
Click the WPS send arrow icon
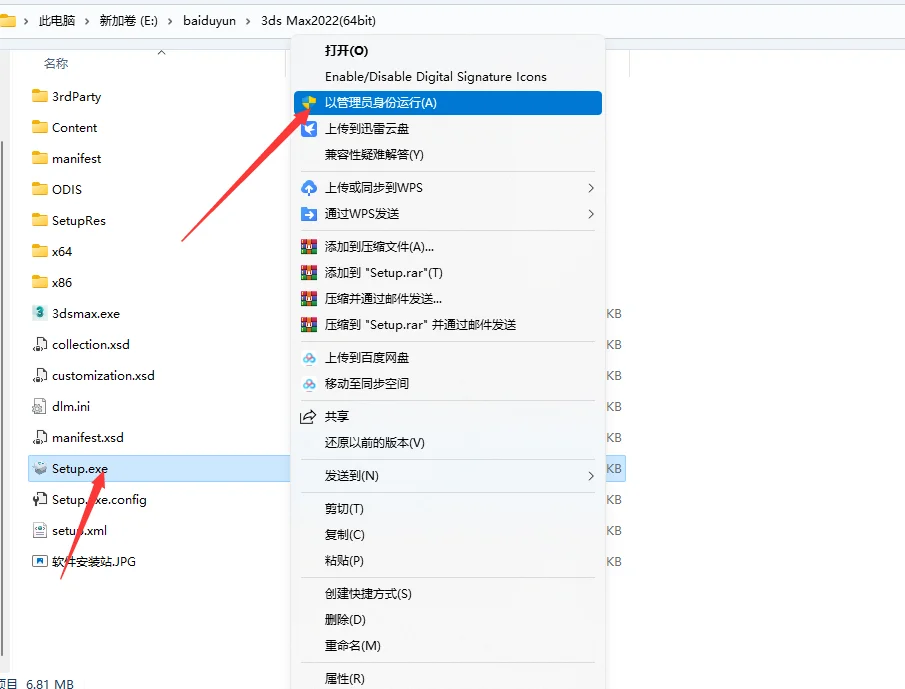coord(309,214)
